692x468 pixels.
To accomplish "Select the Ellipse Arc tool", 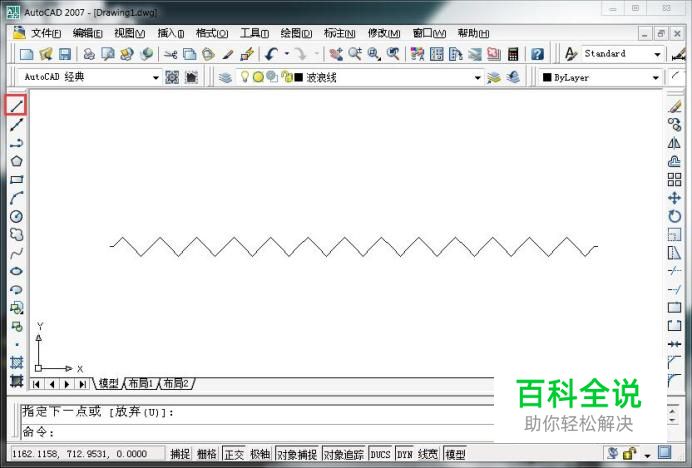I will 16,290.
